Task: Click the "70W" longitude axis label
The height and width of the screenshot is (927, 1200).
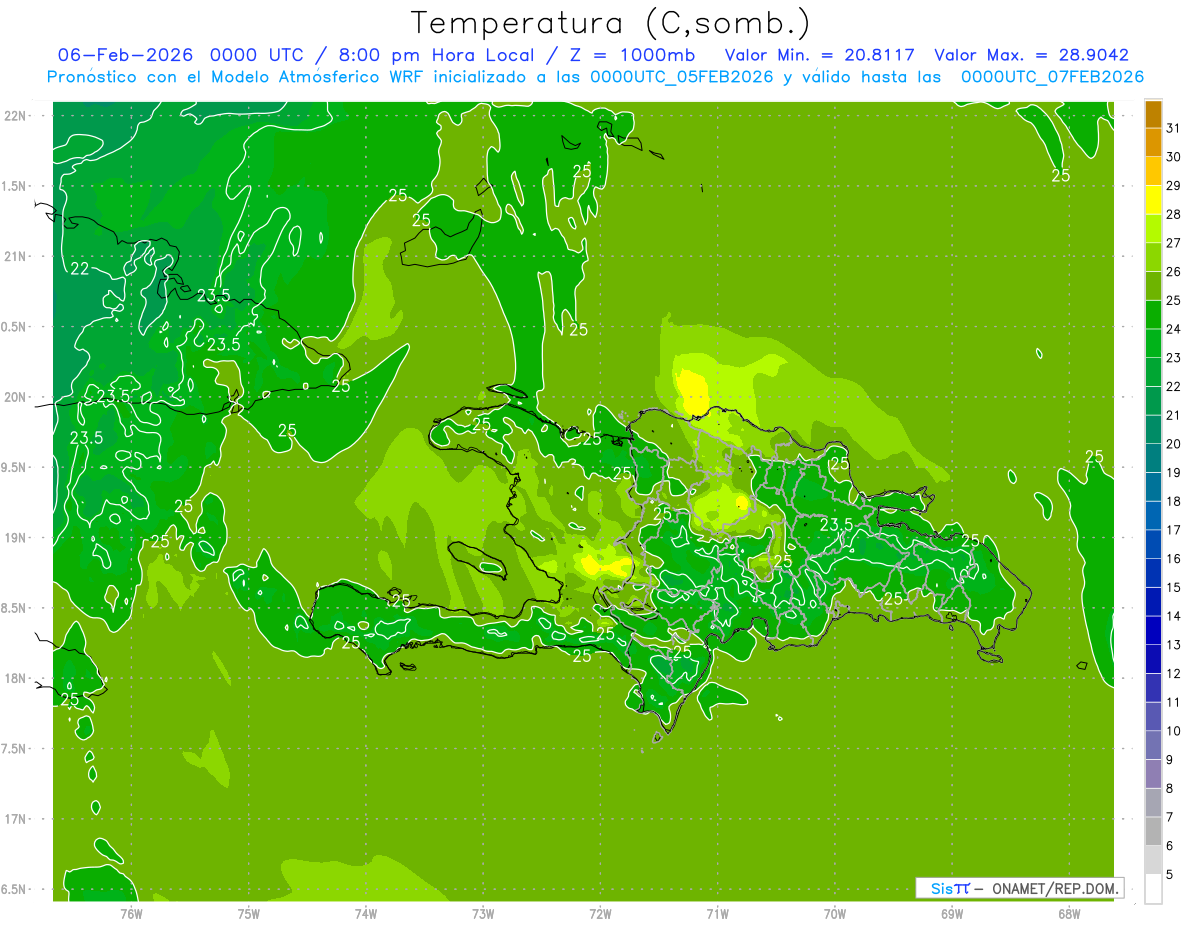Action: (x=834, y=914)
